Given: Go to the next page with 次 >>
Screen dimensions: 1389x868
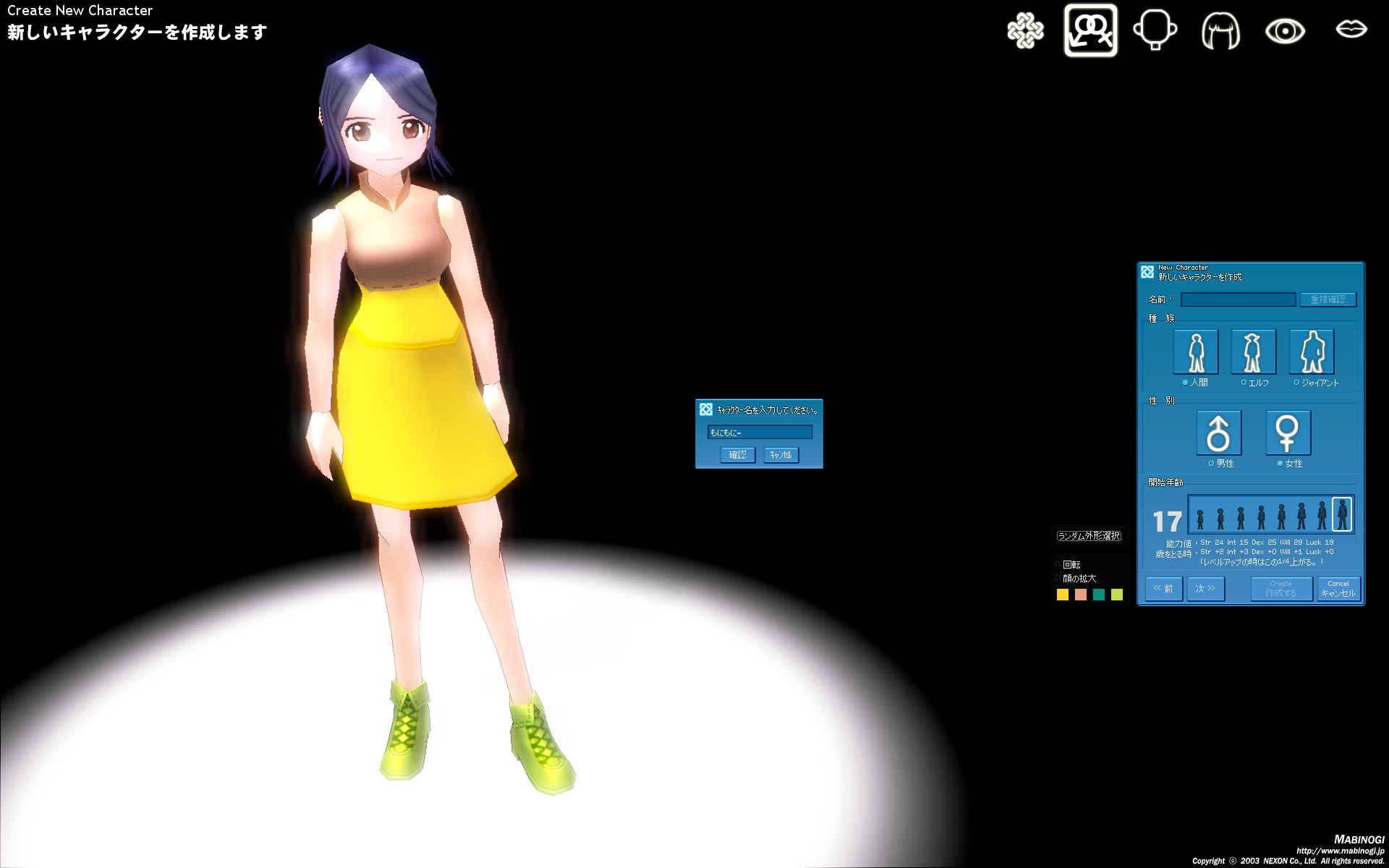Looking at the screenshot, I should [x=1205, y=589].
